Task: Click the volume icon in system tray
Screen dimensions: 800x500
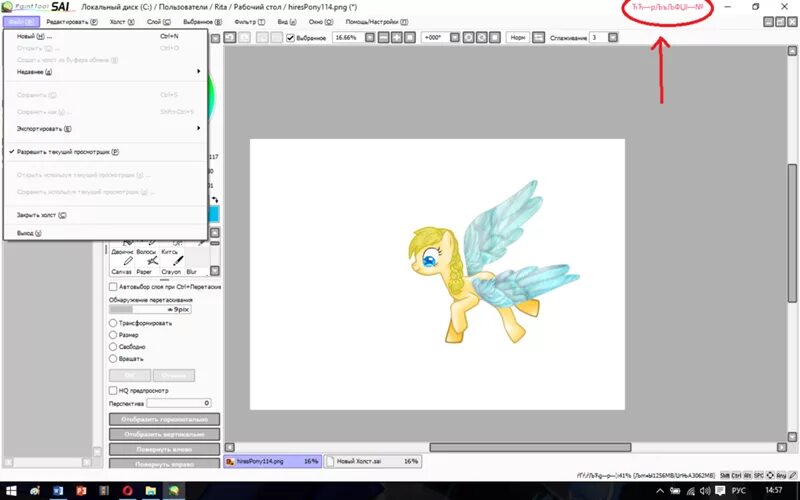Action: (705, 491)
